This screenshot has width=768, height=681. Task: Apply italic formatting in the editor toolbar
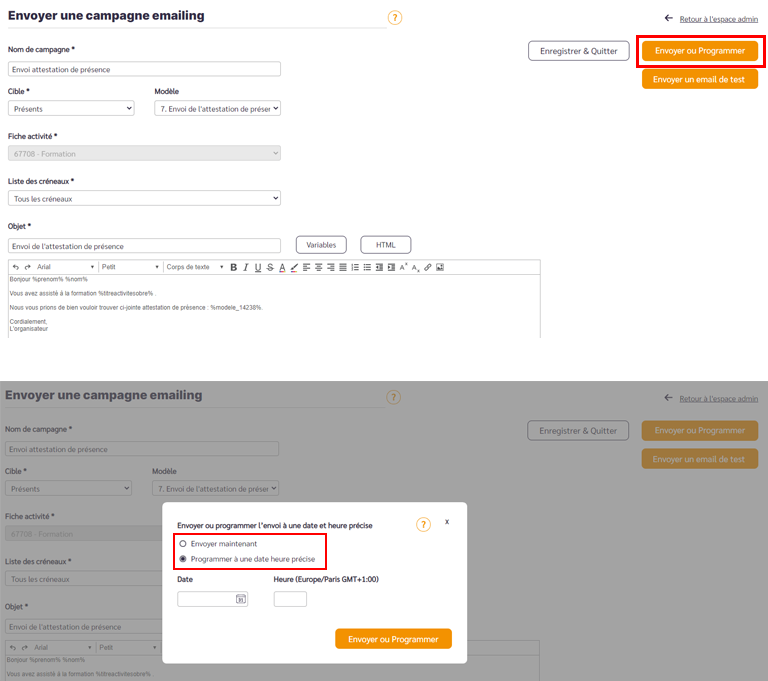(246, 267)
